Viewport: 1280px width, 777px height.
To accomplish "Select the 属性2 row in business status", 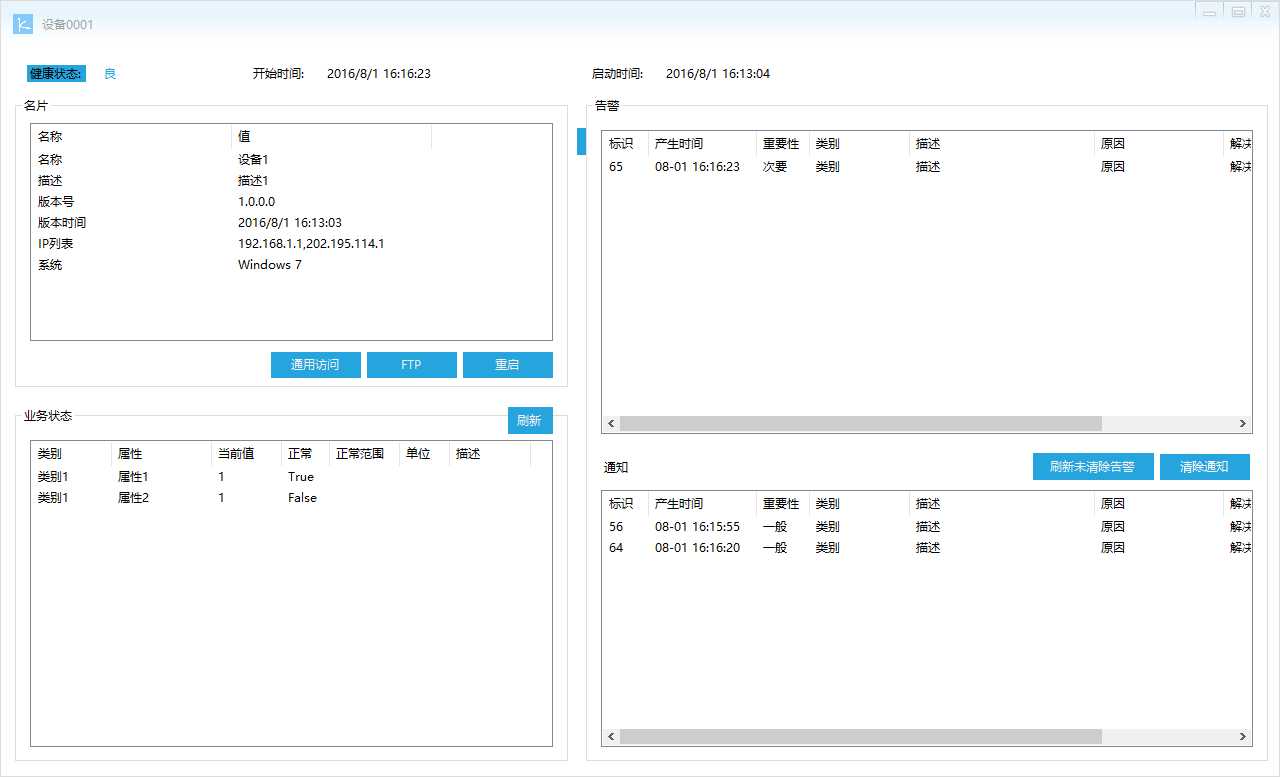I will click(x=291, y=498).
